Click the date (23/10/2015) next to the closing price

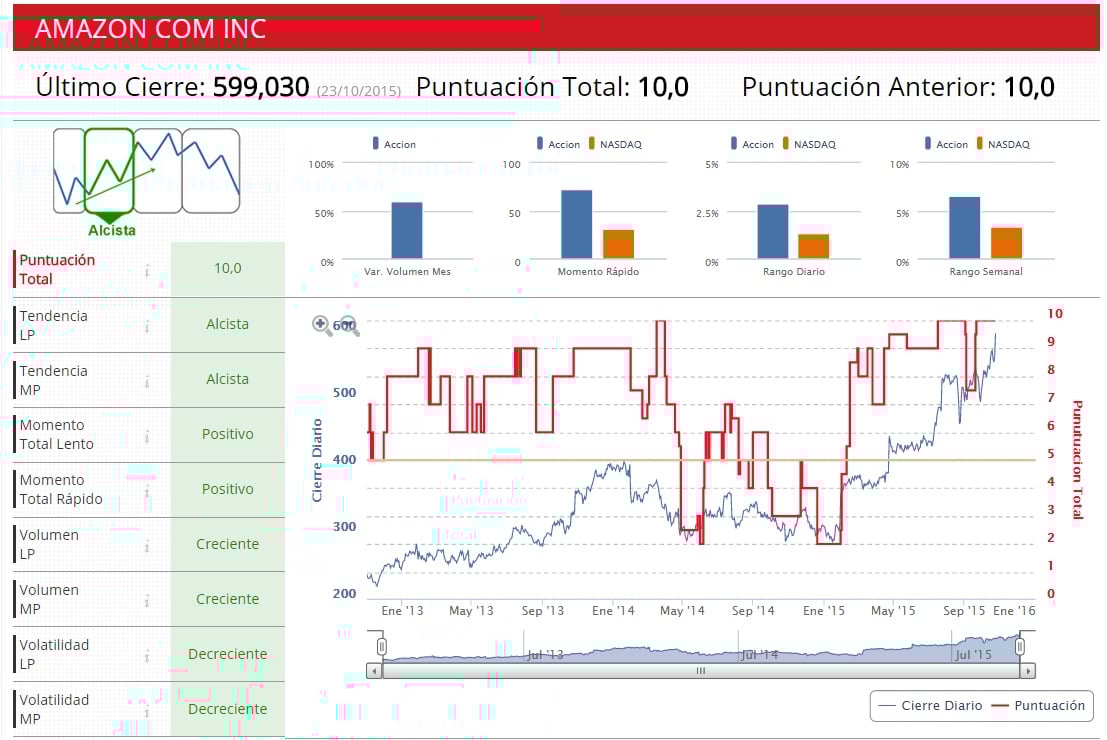pyautogui.click(x=359, y=91)
